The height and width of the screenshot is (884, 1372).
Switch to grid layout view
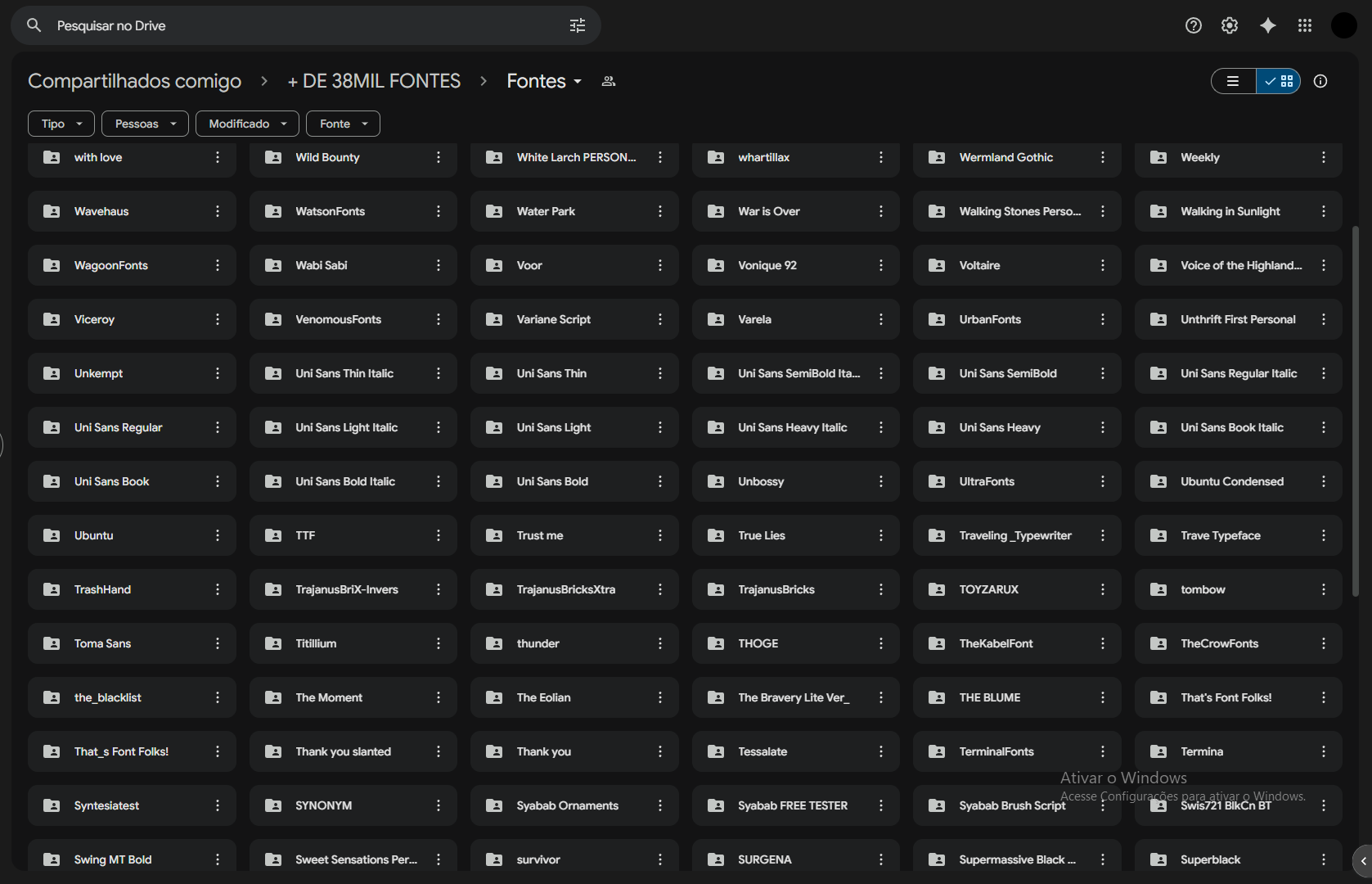click(1279, 81)
